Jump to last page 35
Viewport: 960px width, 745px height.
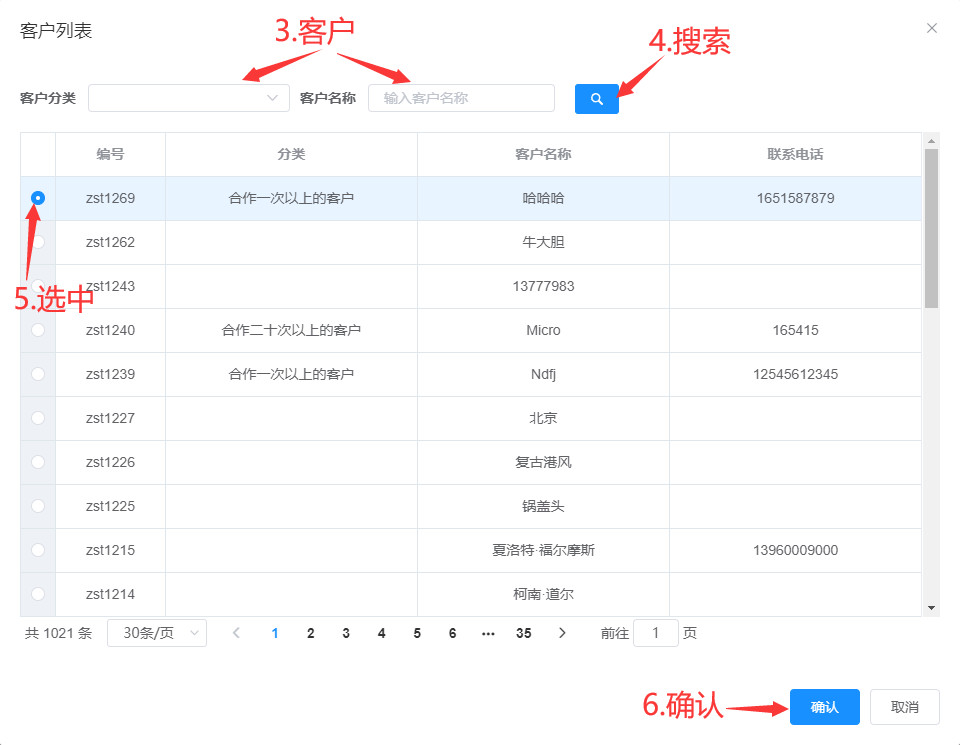click(x=523, y=633)
